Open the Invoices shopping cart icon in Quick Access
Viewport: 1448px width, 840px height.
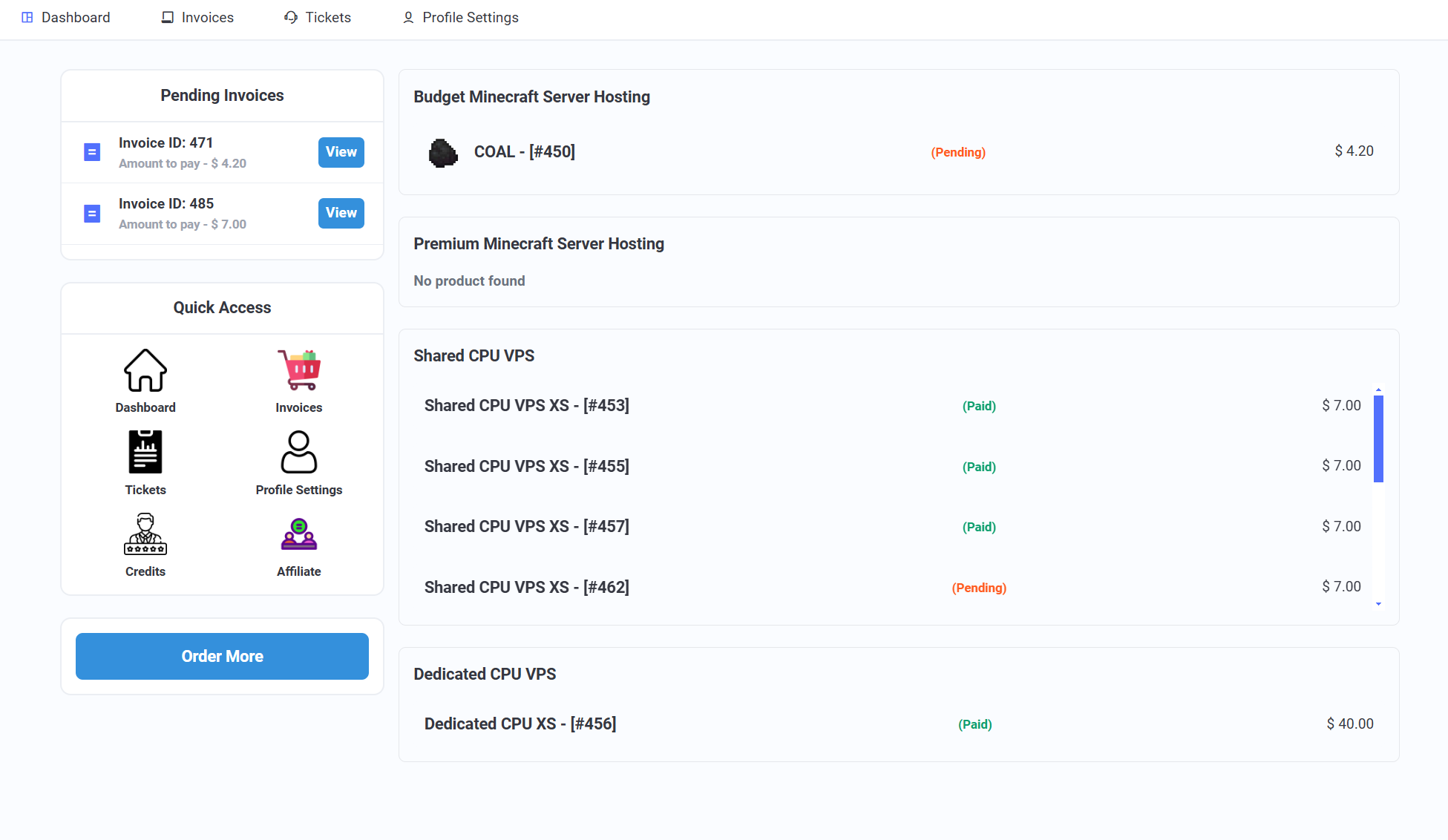(x=299, y=370)
